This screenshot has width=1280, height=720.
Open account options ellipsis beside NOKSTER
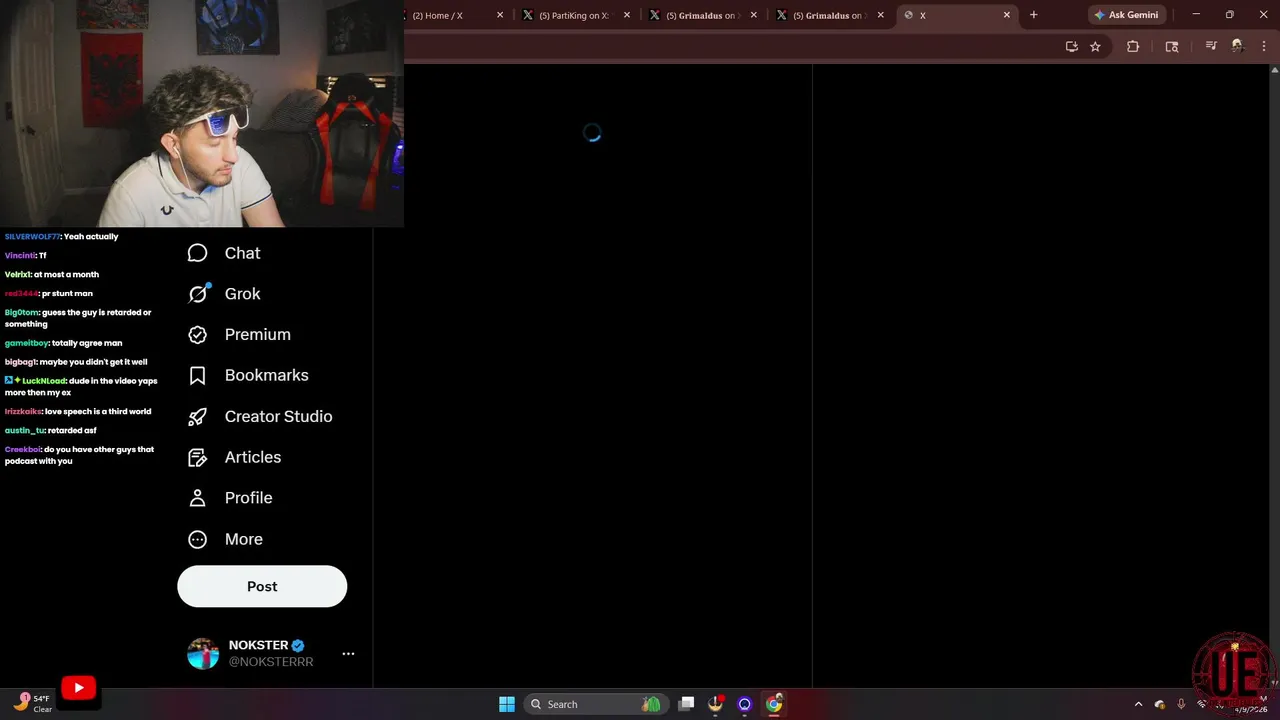[x=348, y=653]
